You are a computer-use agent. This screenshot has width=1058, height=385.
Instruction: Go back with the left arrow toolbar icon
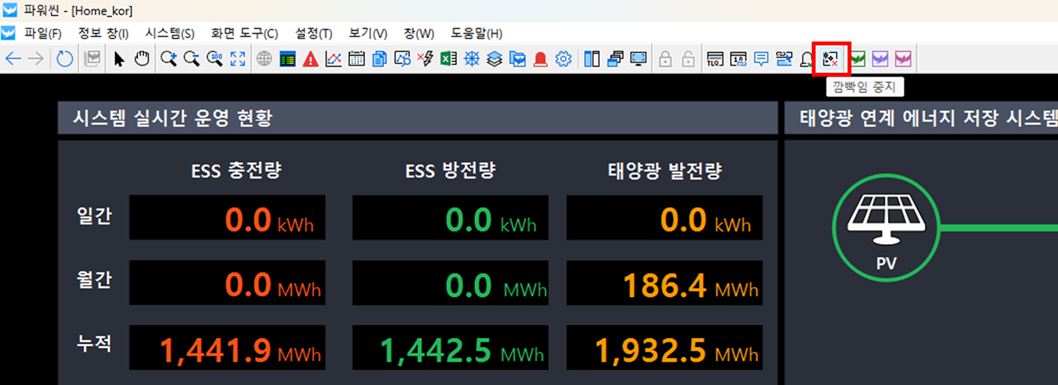tap(13, 59)
